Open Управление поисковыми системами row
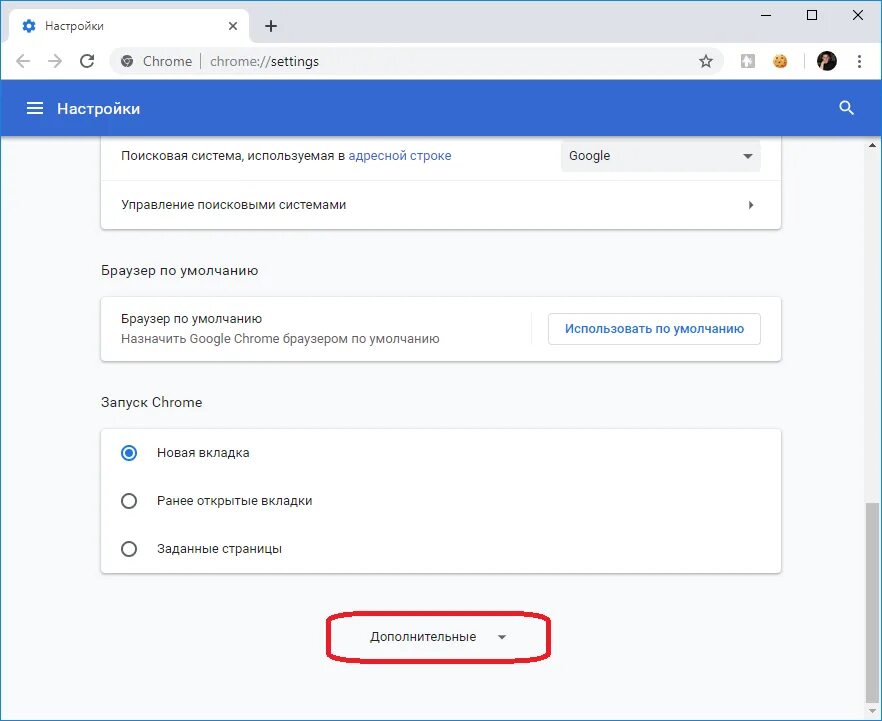The width and height of the screenshot is (882, 721). pos(440,205)
